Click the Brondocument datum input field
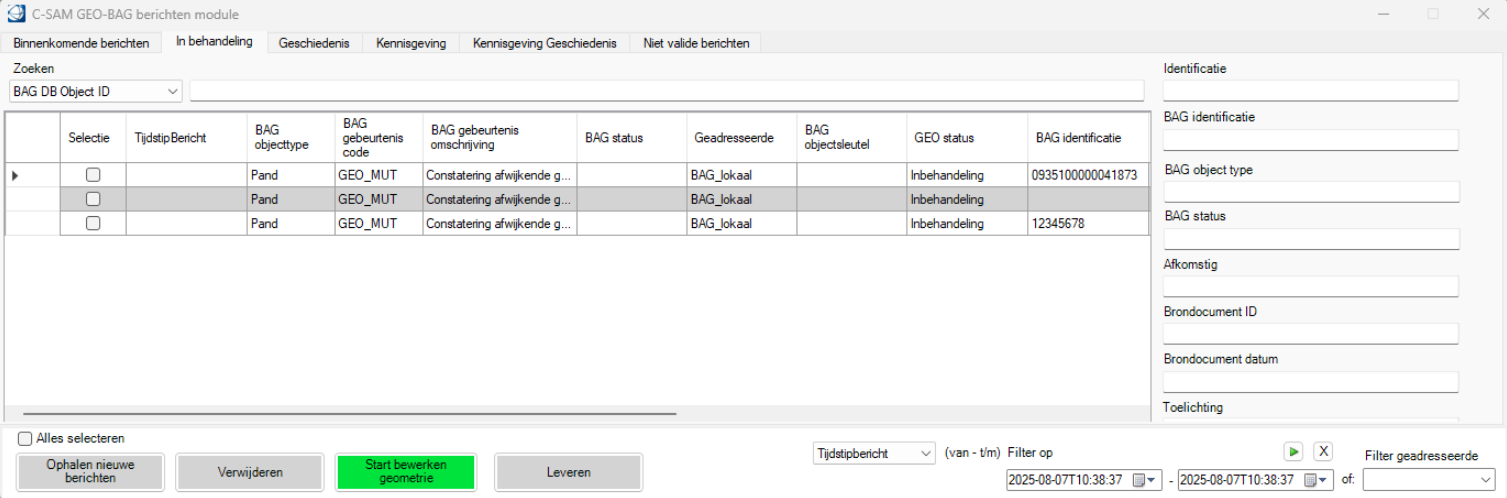1507x498 pixels. click(x=1311, y=382)
